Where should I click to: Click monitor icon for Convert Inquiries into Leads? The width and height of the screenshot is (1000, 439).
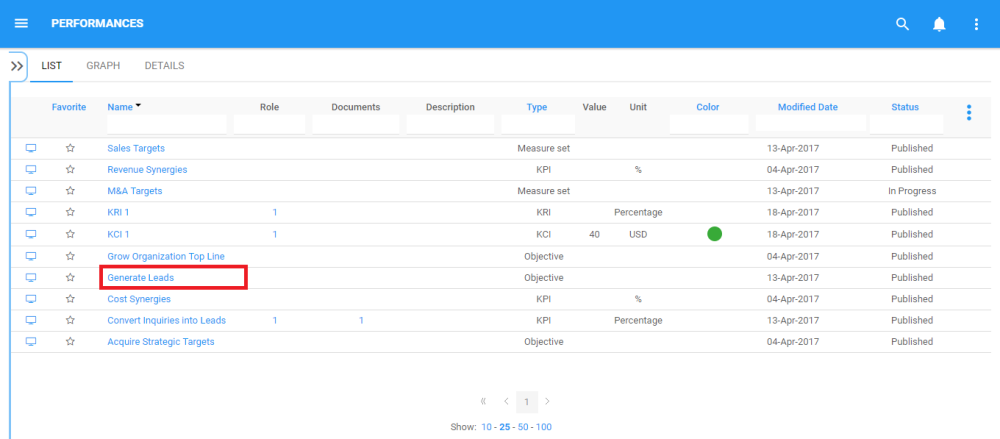click(x=31, y=320)
